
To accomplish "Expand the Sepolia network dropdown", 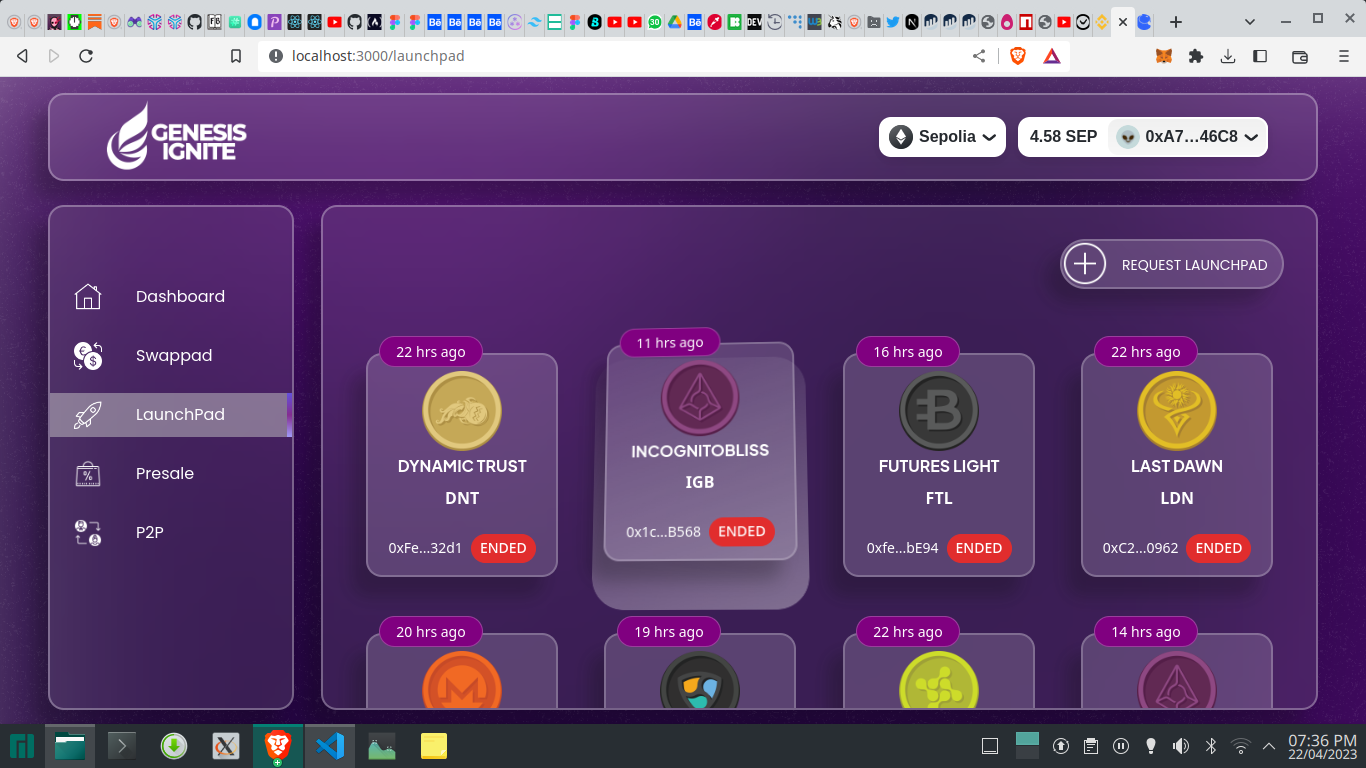I will tap(942, 137).
